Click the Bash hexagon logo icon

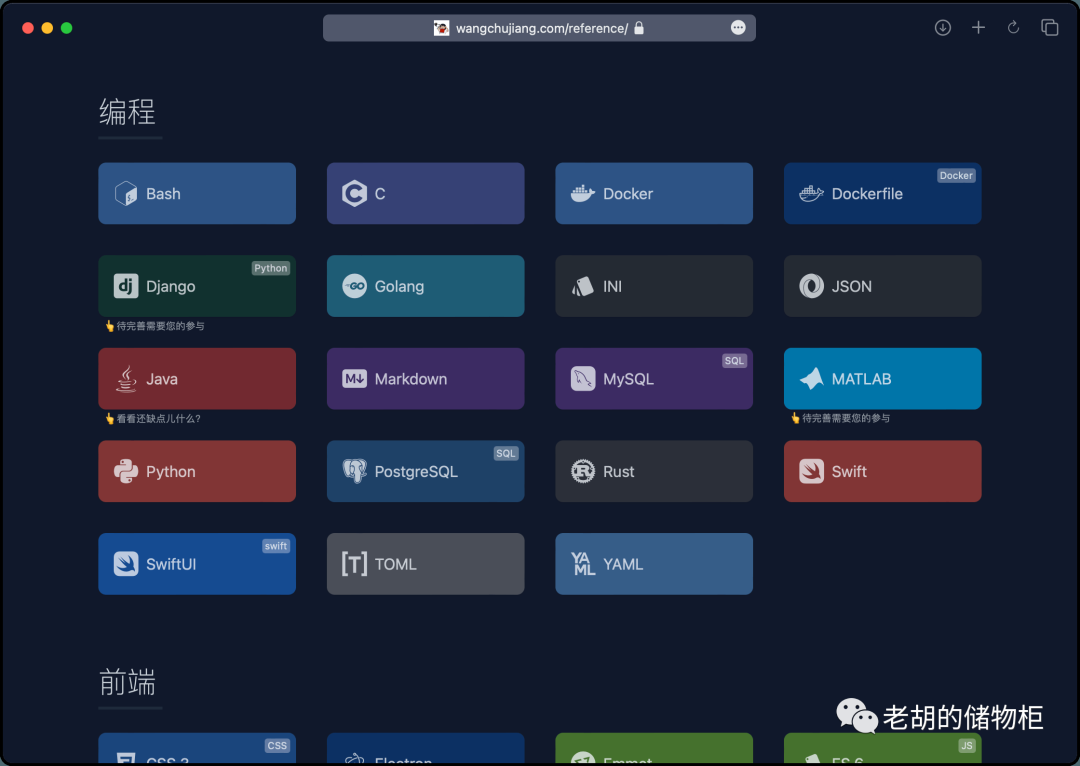(126, 194)
